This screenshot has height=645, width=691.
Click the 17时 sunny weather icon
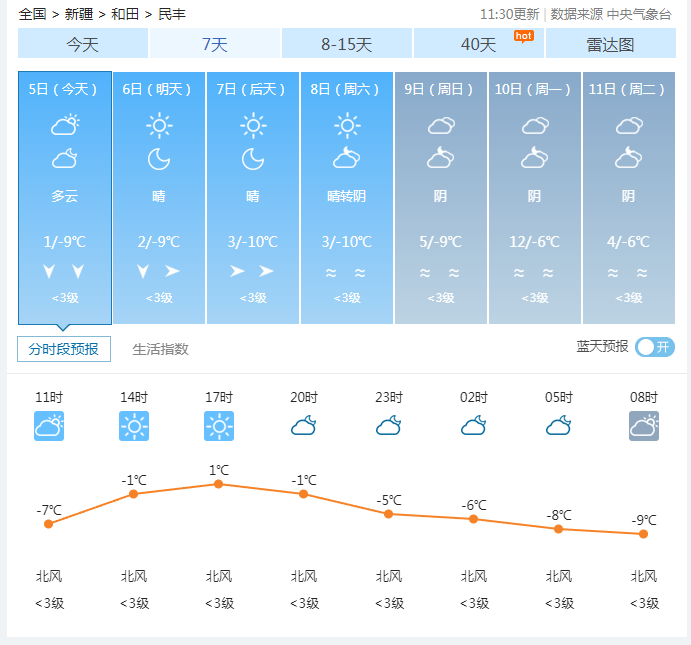click(x=219, y=426)
